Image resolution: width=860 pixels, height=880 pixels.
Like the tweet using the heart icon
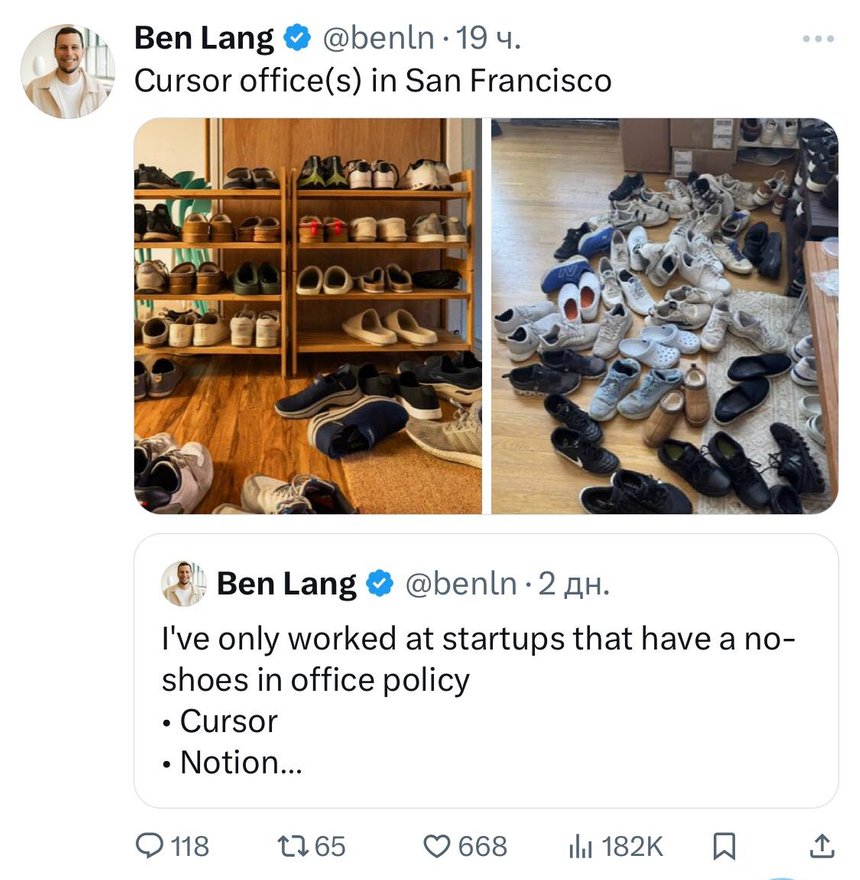coord(440,847)
